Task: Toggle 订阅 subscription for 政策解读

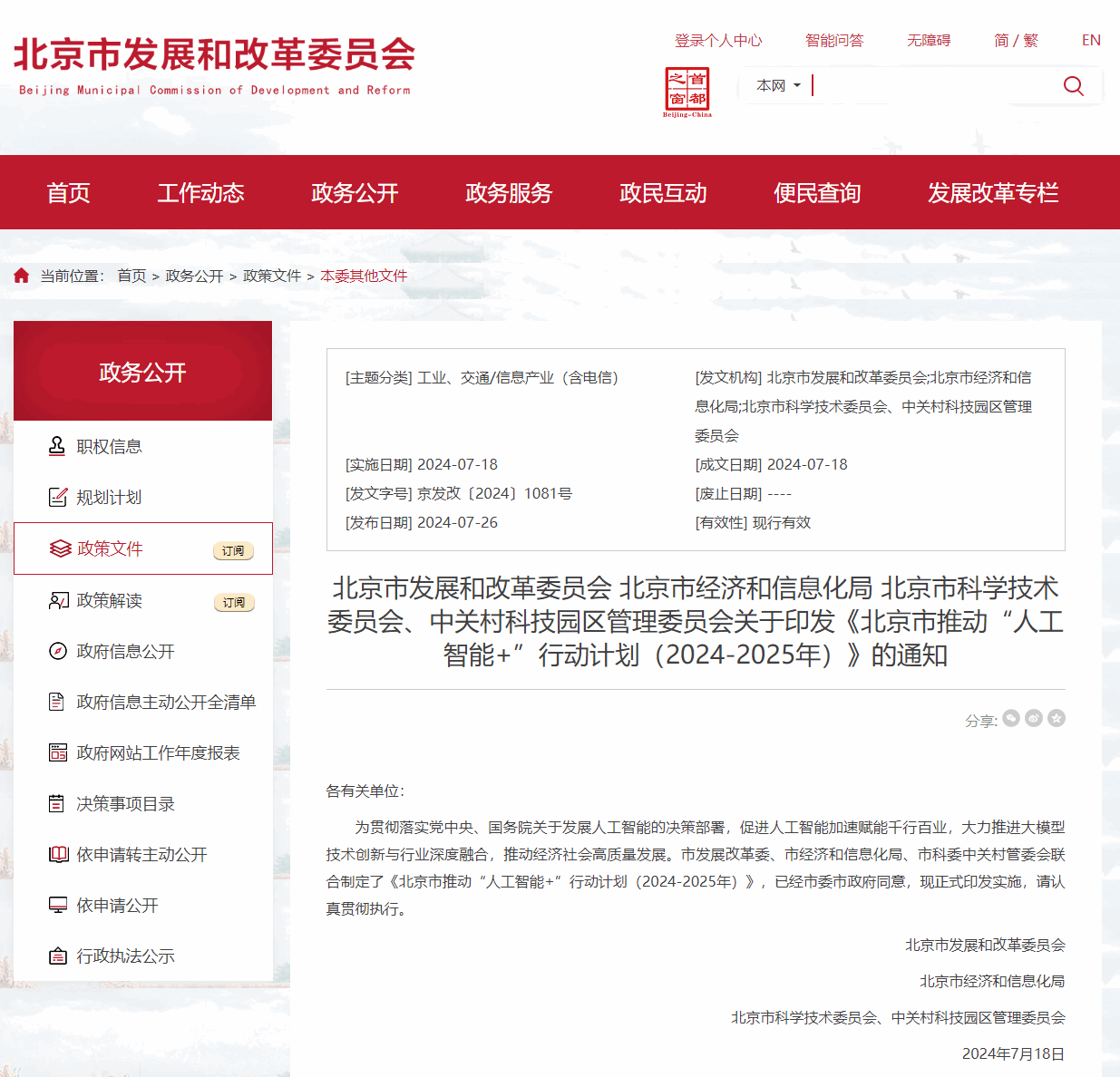Action: (x=233, y=602)
